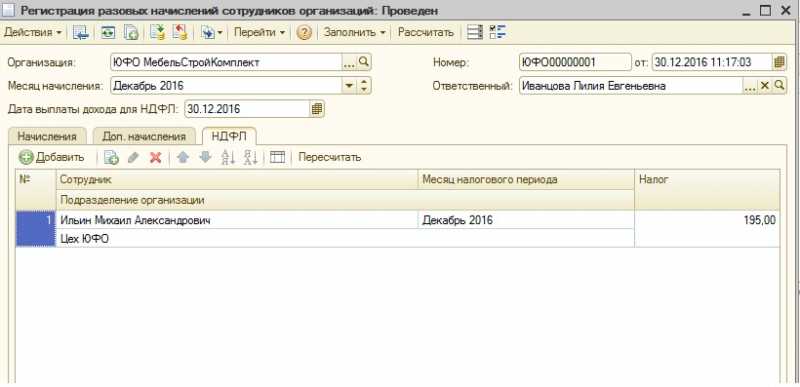Click the Декабрь 2016 table cell
Image resolution: width=800 pixels, height=387 pixels.
click(526, 220)
